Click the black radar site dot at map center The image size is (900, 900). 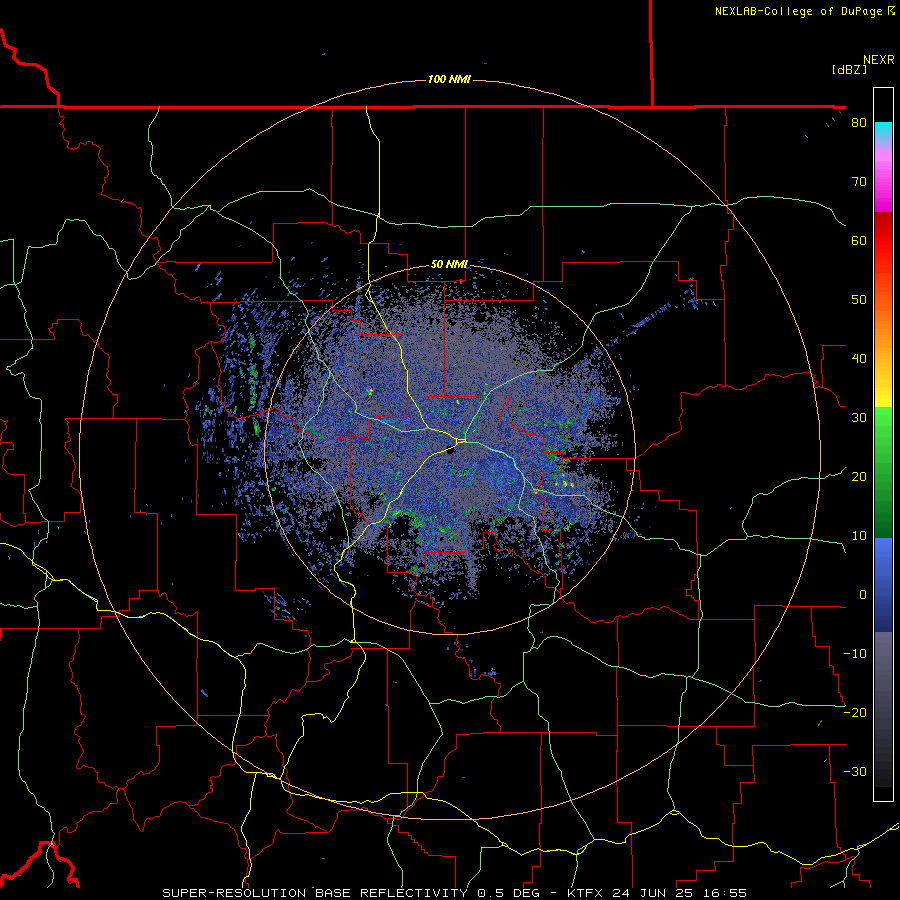[451, 451]
